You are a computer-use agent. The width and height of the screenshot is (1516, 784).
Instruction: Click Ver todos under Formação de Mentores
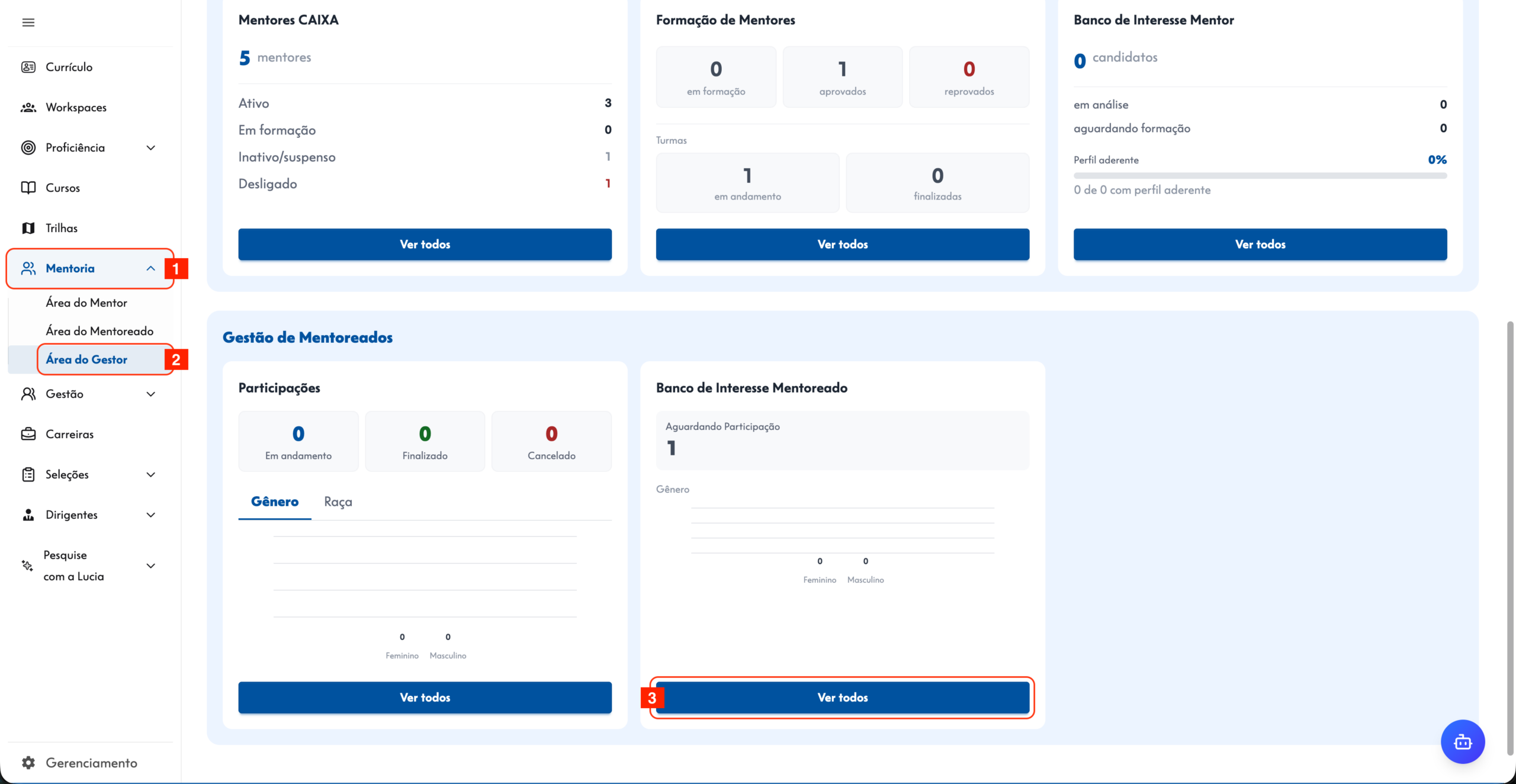click(843, 244)
